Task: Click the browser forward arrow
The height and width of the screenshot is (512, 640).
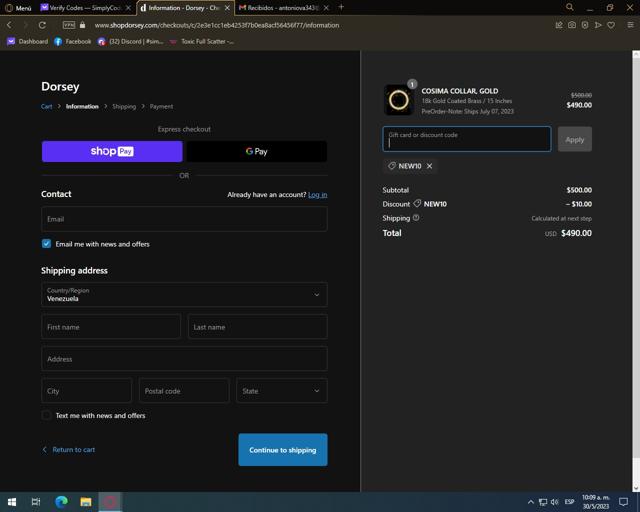Action: click(25, 25)
